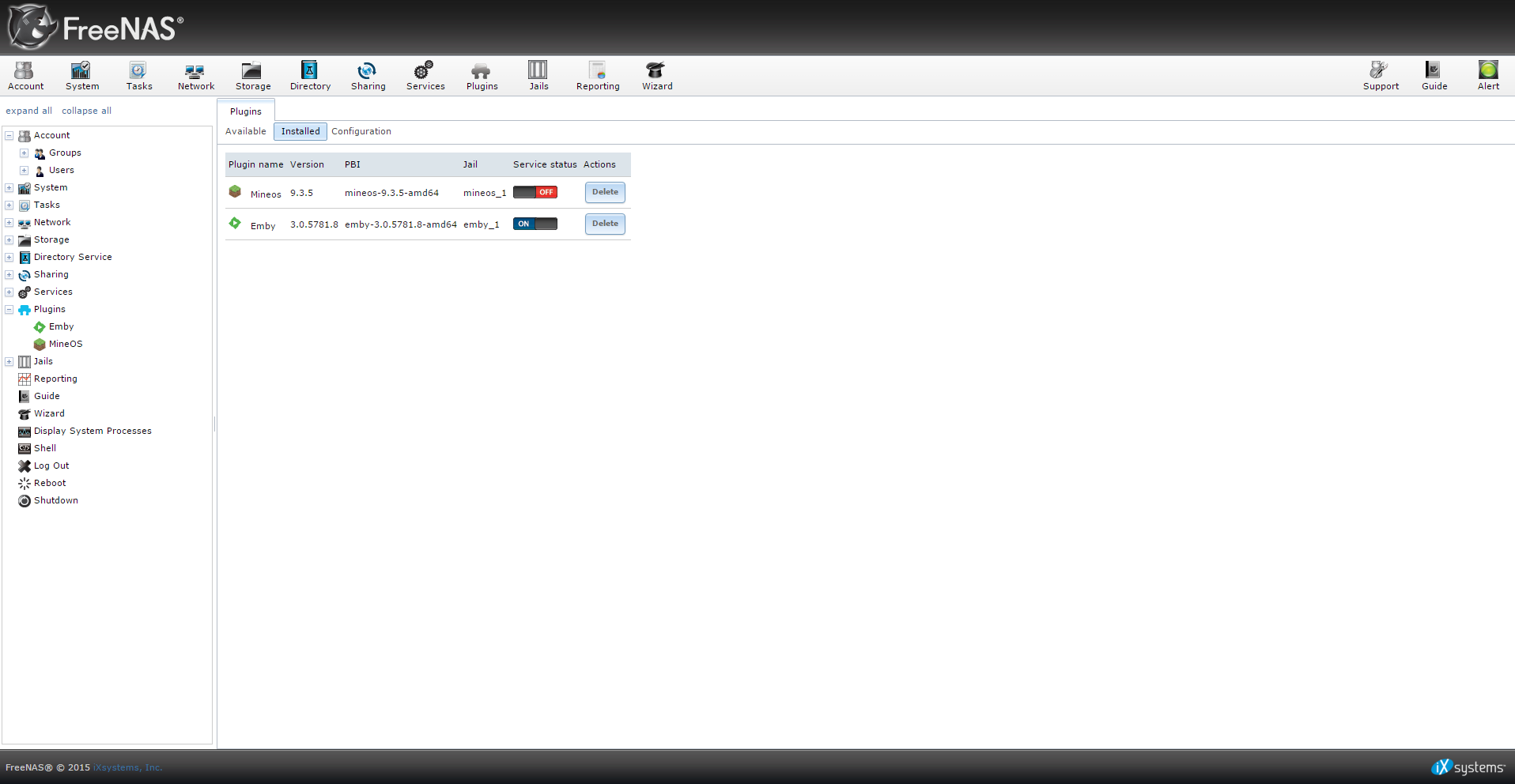Expand Groups tree node

[25, 153]
